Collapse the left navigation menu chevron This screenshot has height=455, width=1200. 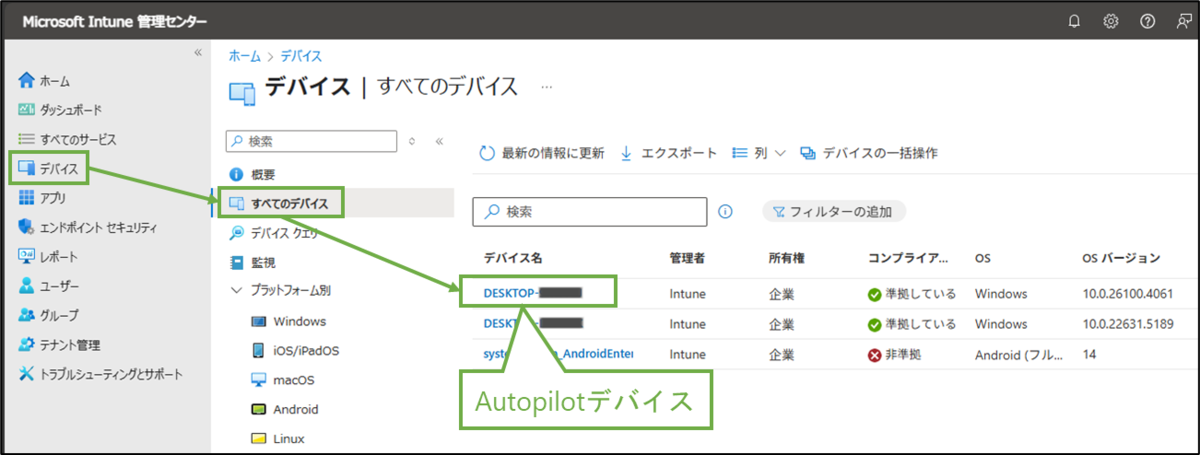[197, 52]
